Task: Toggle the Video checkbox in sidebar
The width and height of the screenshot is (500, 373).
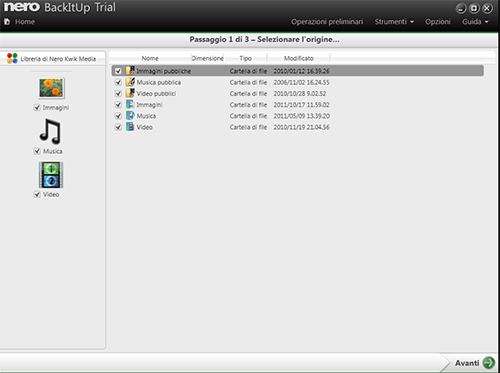Action: tap(37, 194)
